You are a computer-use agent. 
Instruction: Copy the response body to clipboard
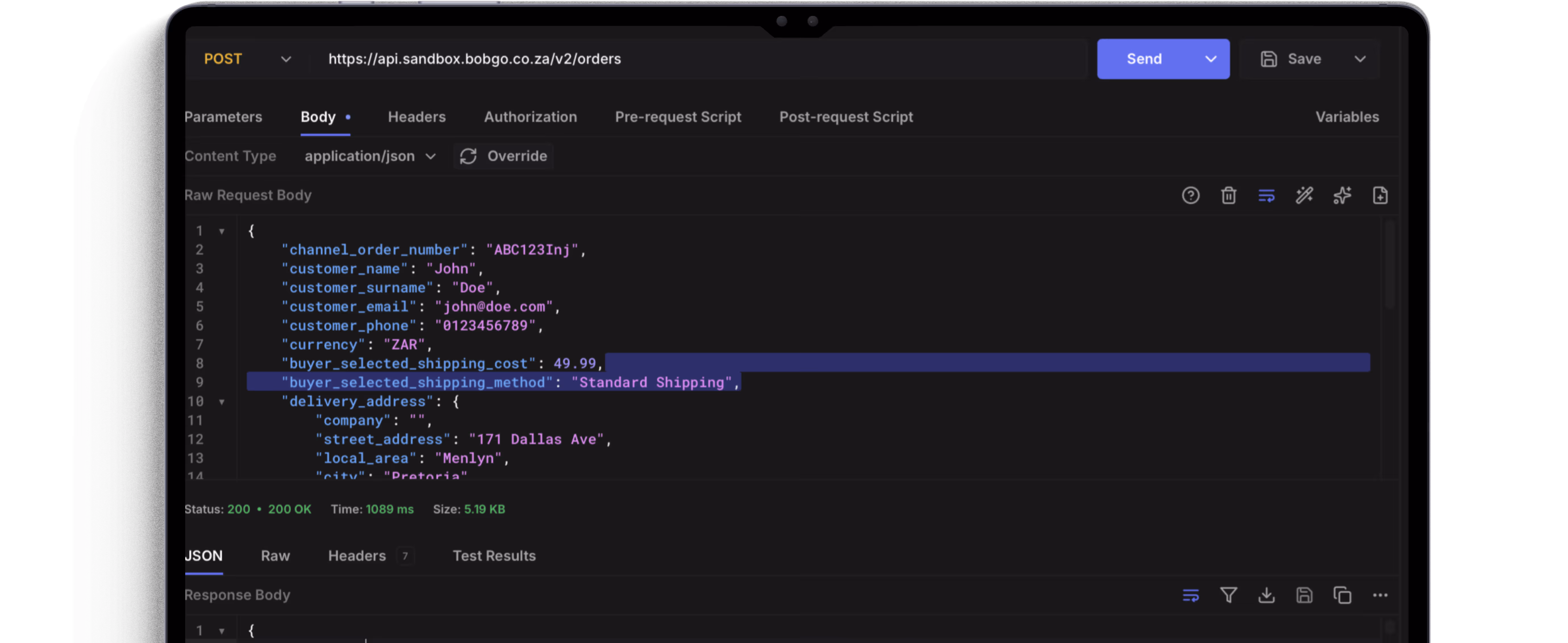(1342, 595)
